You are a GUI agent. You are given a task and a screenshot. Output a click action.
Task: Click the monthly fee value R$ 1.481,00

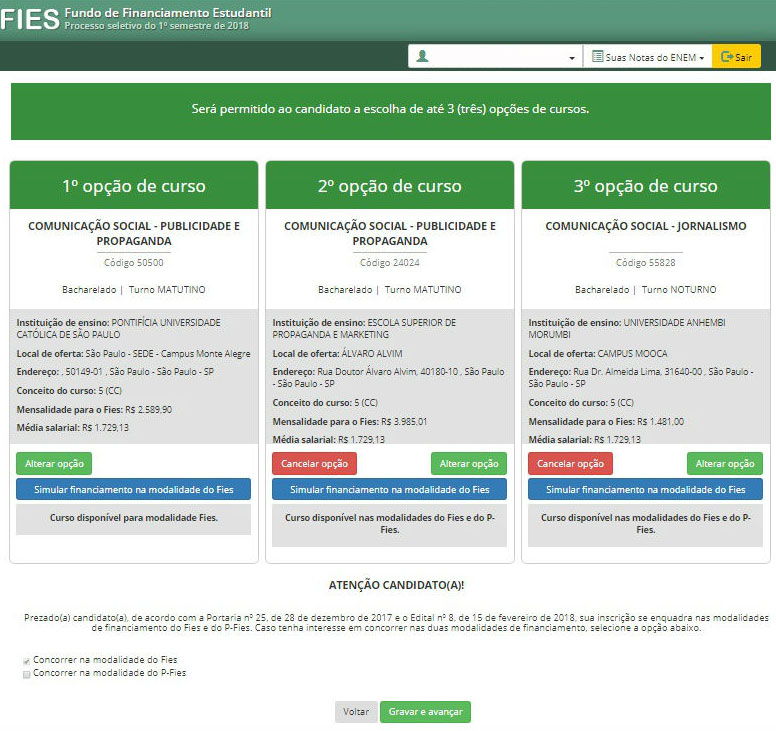(660, 422)
